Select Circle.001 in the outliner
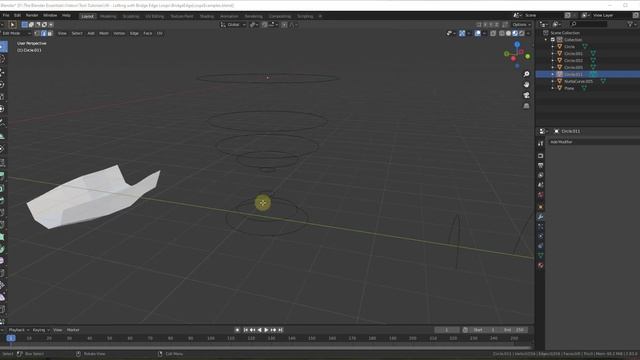Screen dimensions: 640x360 [573, 53]
